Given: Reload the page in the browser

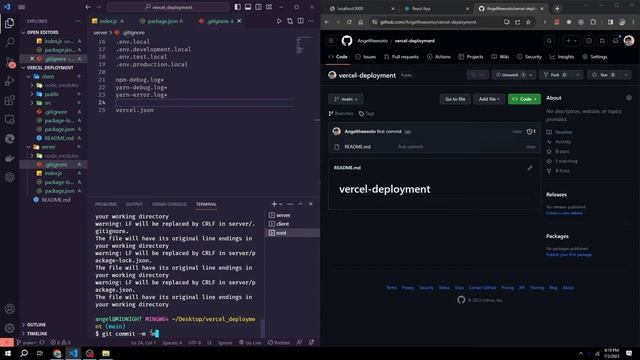Looking at the screenshot, I should pos(349,22).
